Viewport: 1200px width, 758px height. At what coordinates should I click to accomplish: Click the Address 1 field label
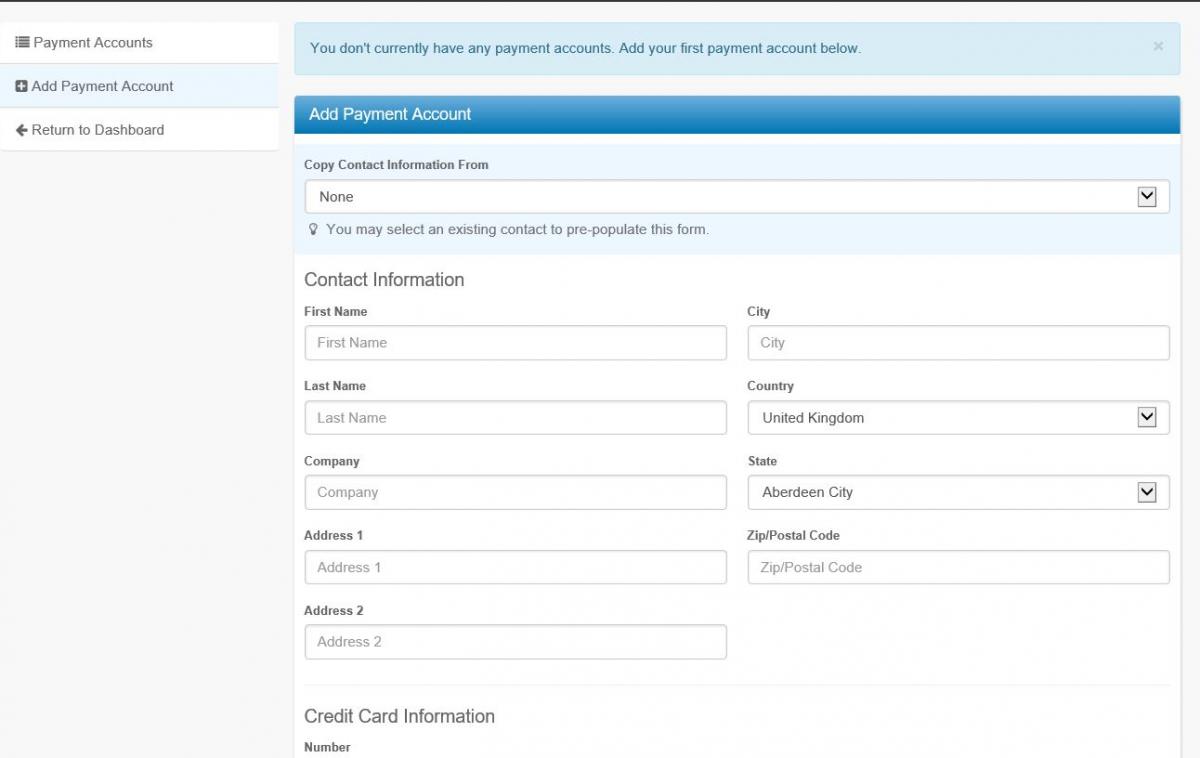pyautogui.click(x=334, y=536)
